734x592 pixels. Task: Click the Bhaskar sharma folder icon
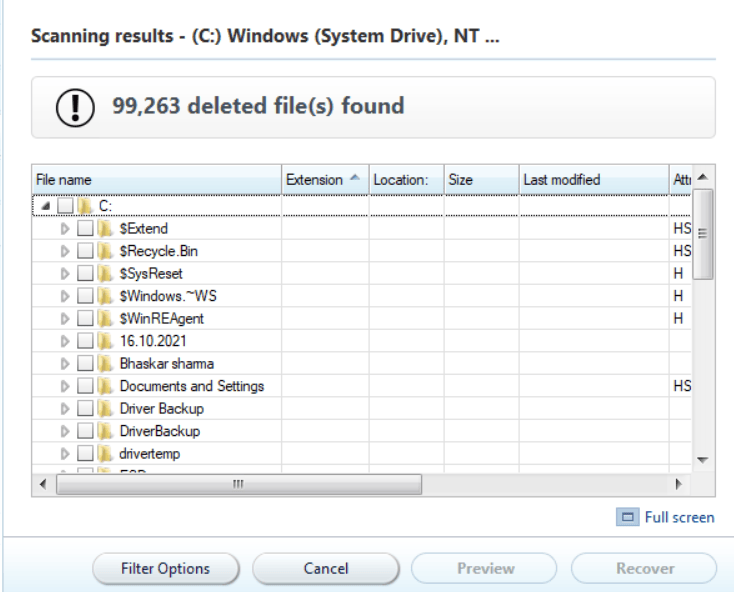pos(105,364)
